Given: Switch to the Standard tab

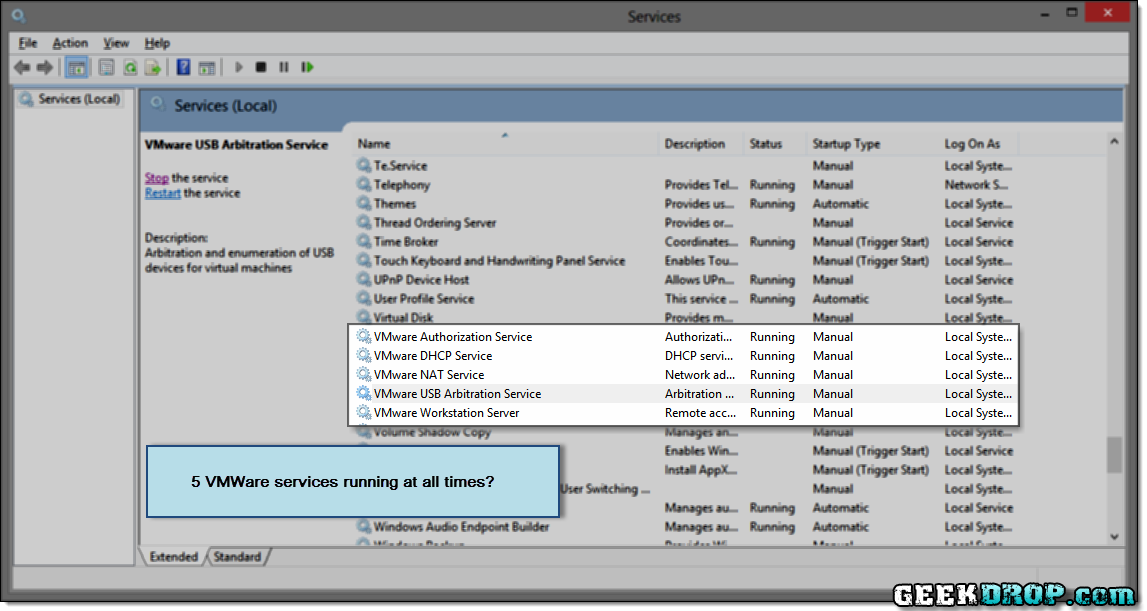Looking at the screenshot, I should click(237, 557).
